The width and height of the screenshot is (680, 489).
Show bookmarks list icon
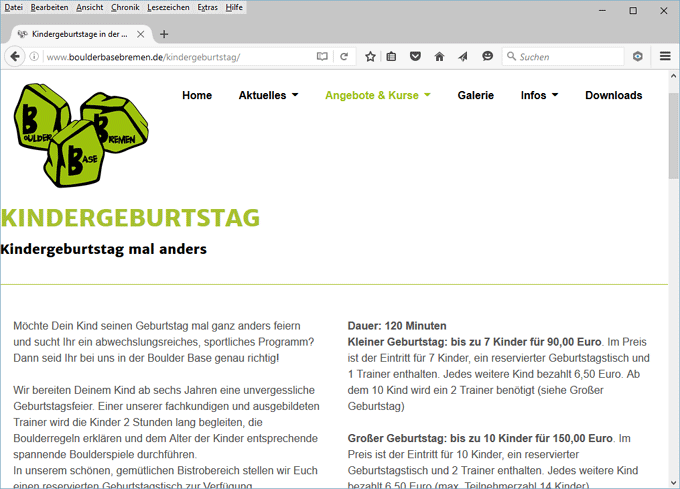391,56
